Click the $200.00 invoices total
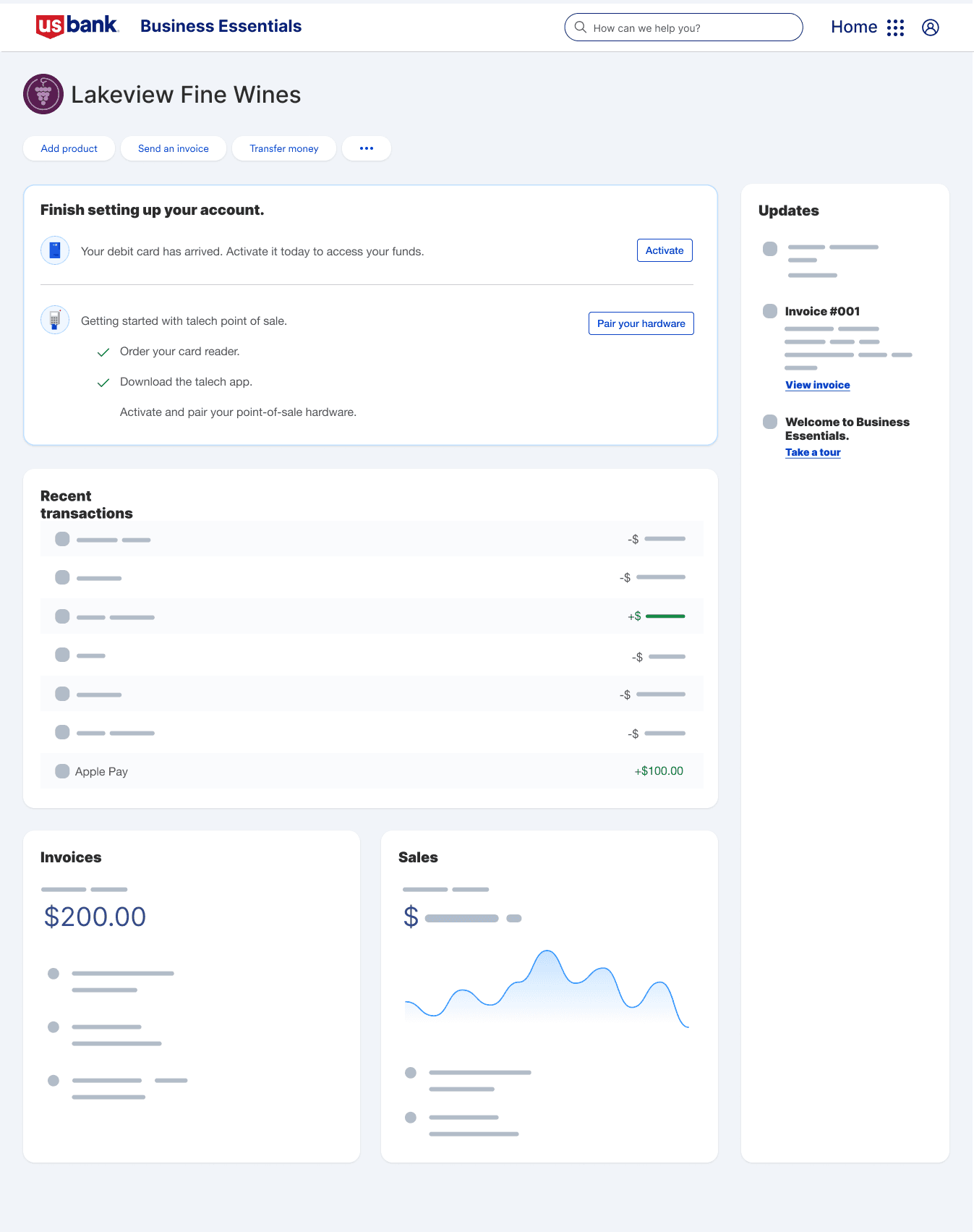This screenshot has width=974, height=1232. tap(95, 917)
